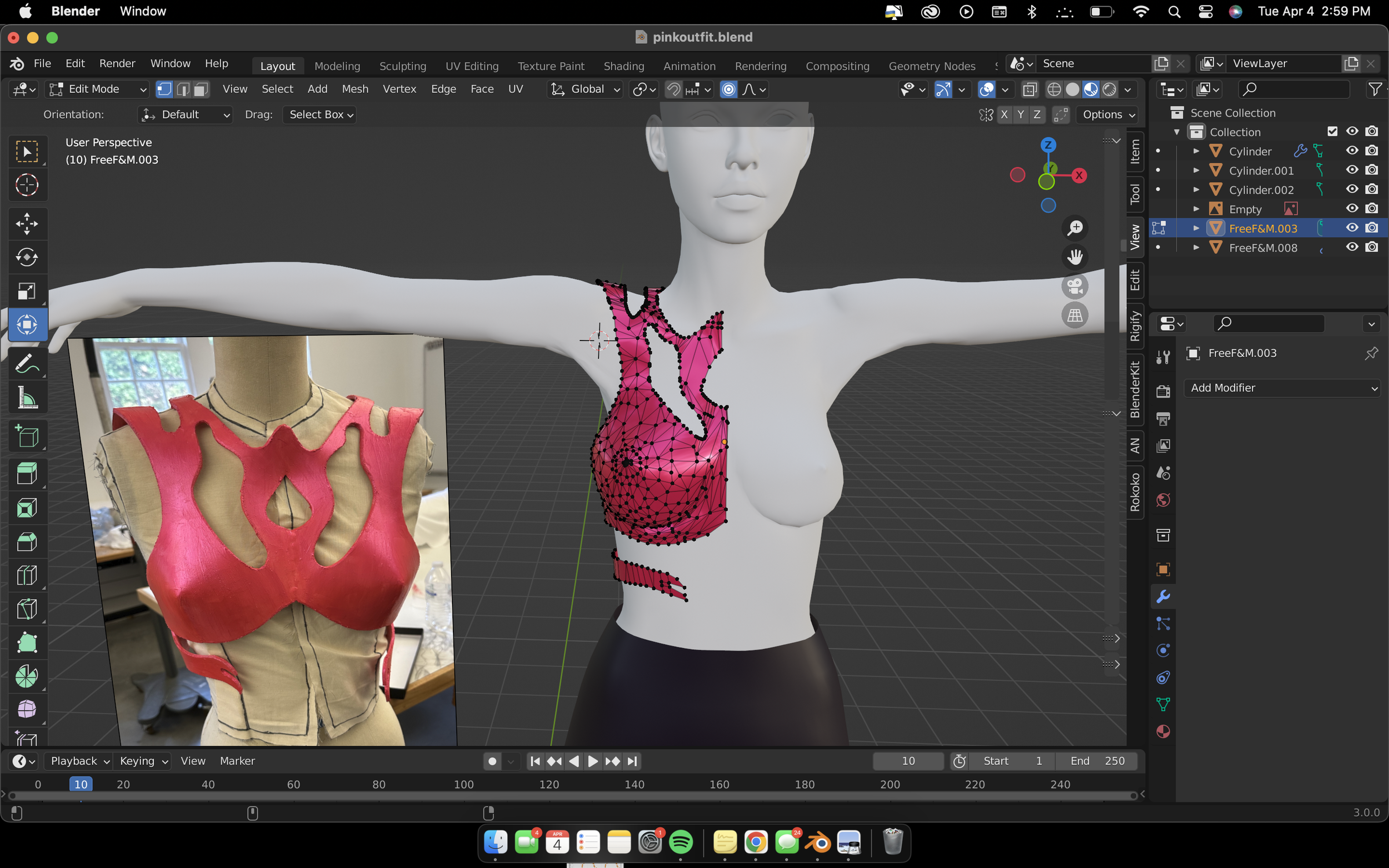Hide Cylinder.001 with its eye icon
Viewport: 1389px width, 868px height.
(x=1352, y=170)
